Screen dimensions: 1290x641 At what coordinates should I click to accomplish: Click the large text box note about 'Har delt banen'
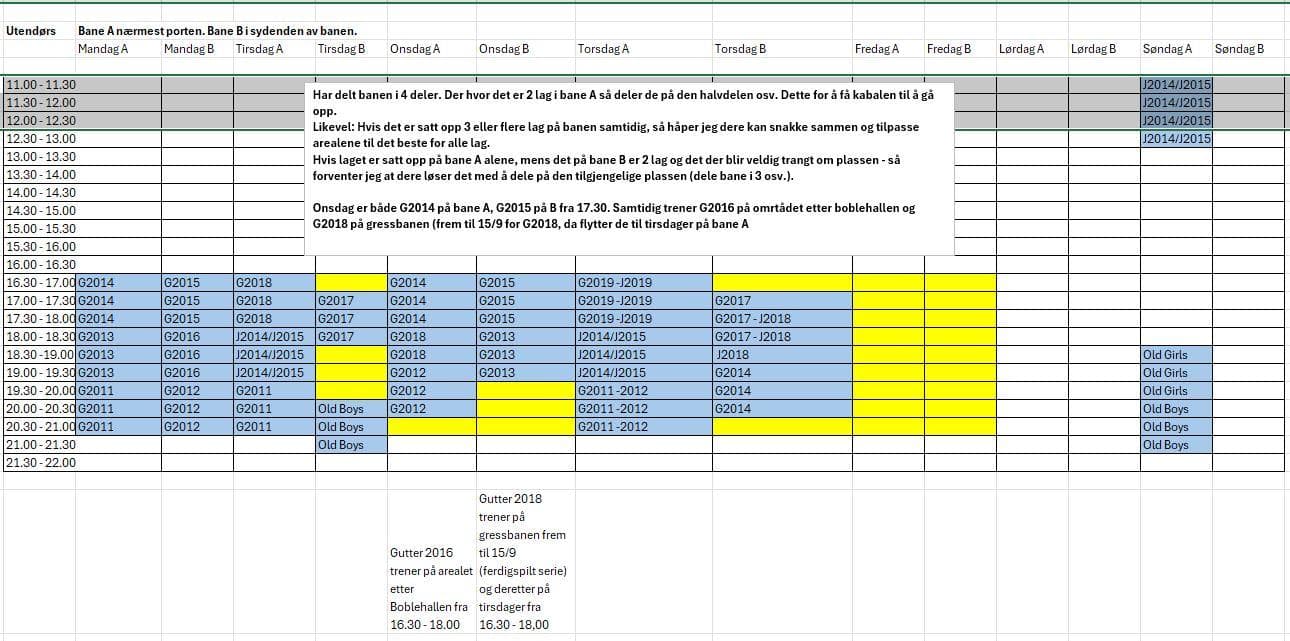click(630, 167)
